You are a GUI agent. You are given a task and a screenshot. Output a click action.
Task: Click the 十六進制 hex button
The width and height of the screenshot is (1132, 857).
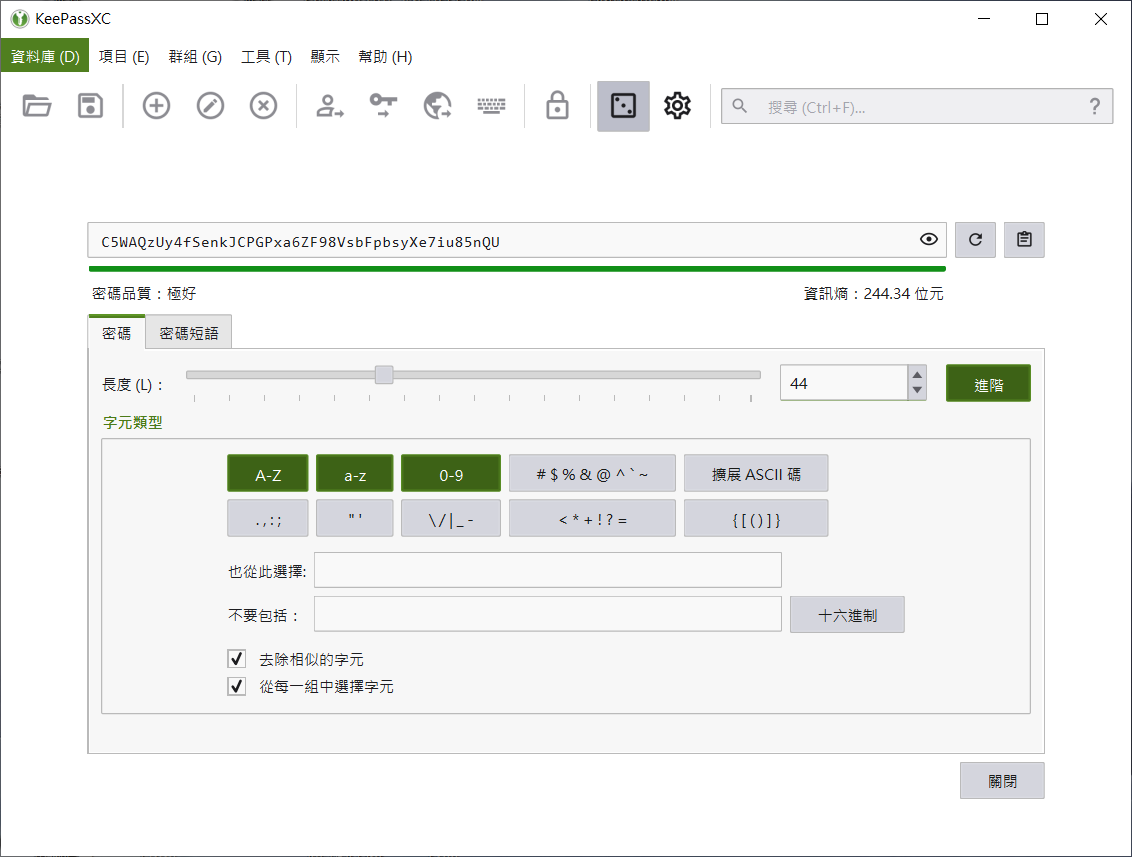pyautogui.click(x=848, y=615)
